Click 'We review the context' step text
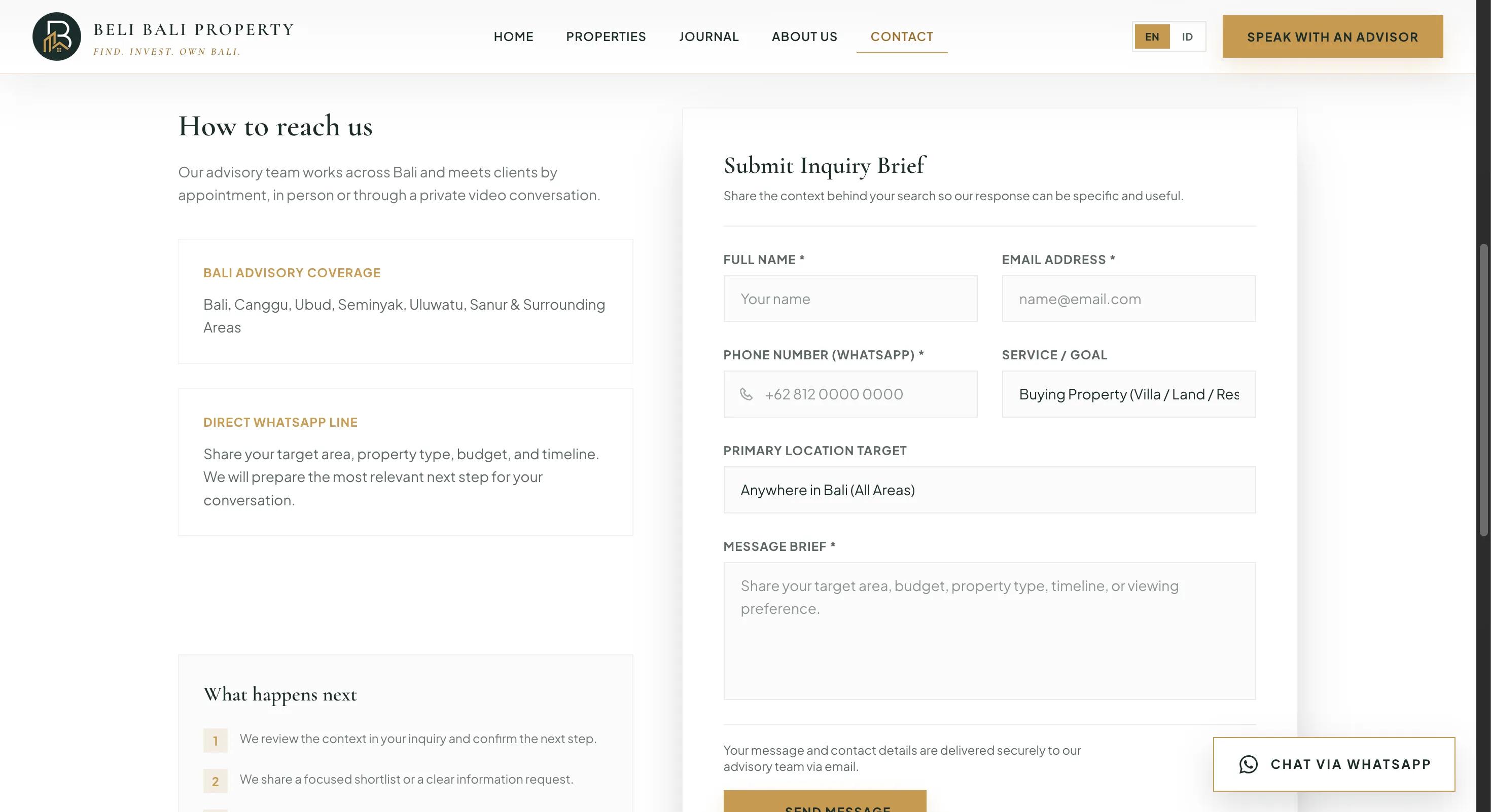This screenshot has width=1491, height=812. tap(418, 739)
